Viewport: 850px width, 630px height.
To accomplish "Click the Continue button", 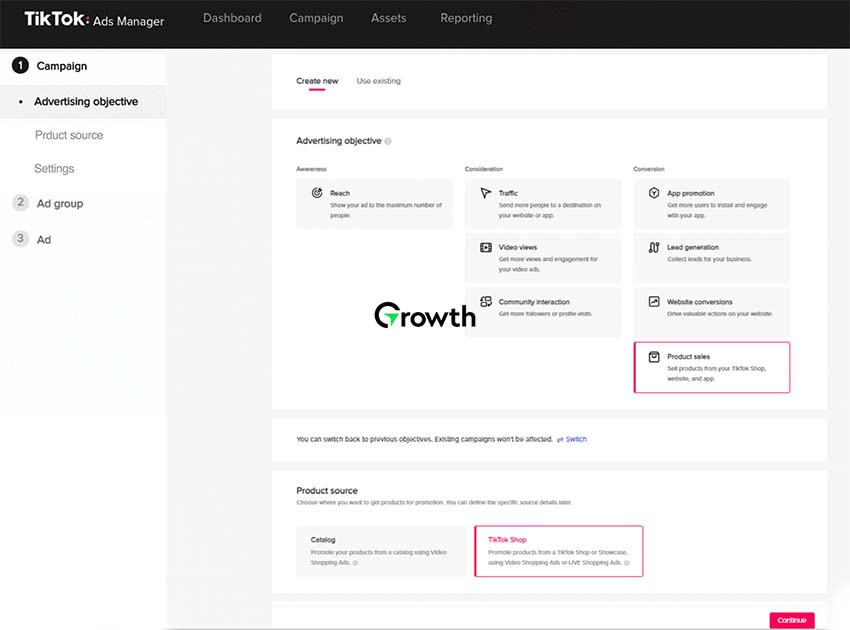I will point(792,620).
